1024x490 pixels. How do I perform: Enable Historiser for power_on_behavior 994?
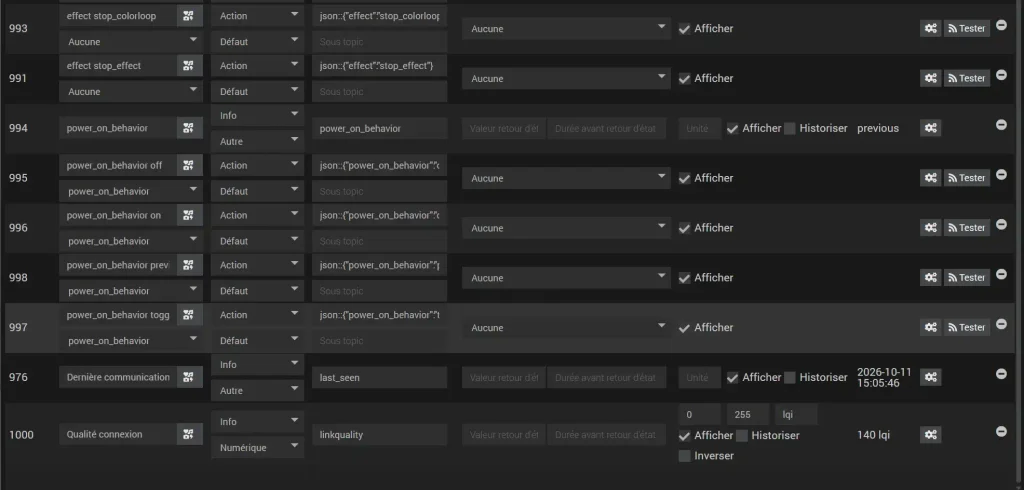pos(790,129)
